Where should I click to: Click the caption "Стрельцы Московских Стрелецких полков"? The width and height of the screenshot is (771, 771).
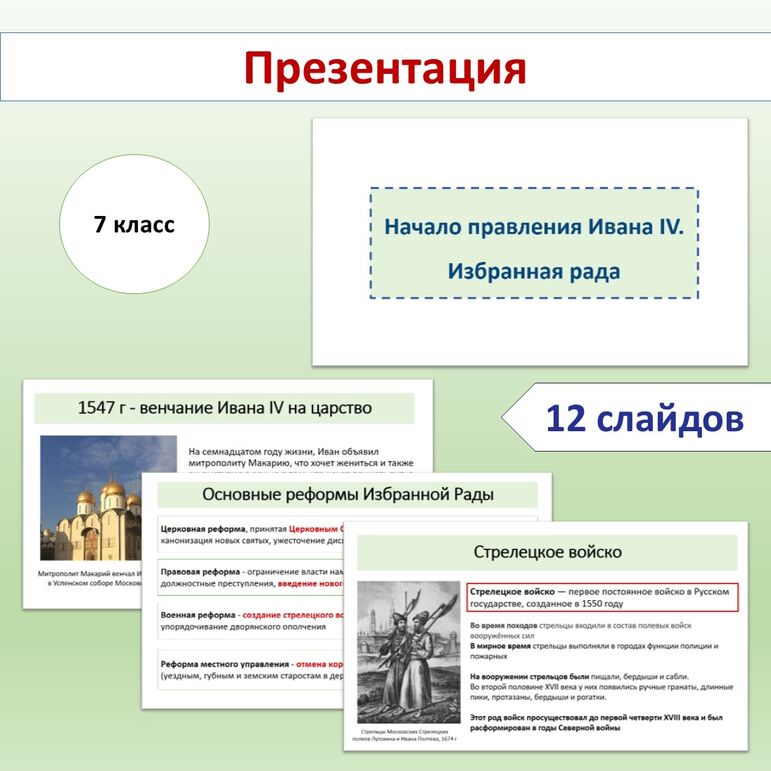(408, 735)
